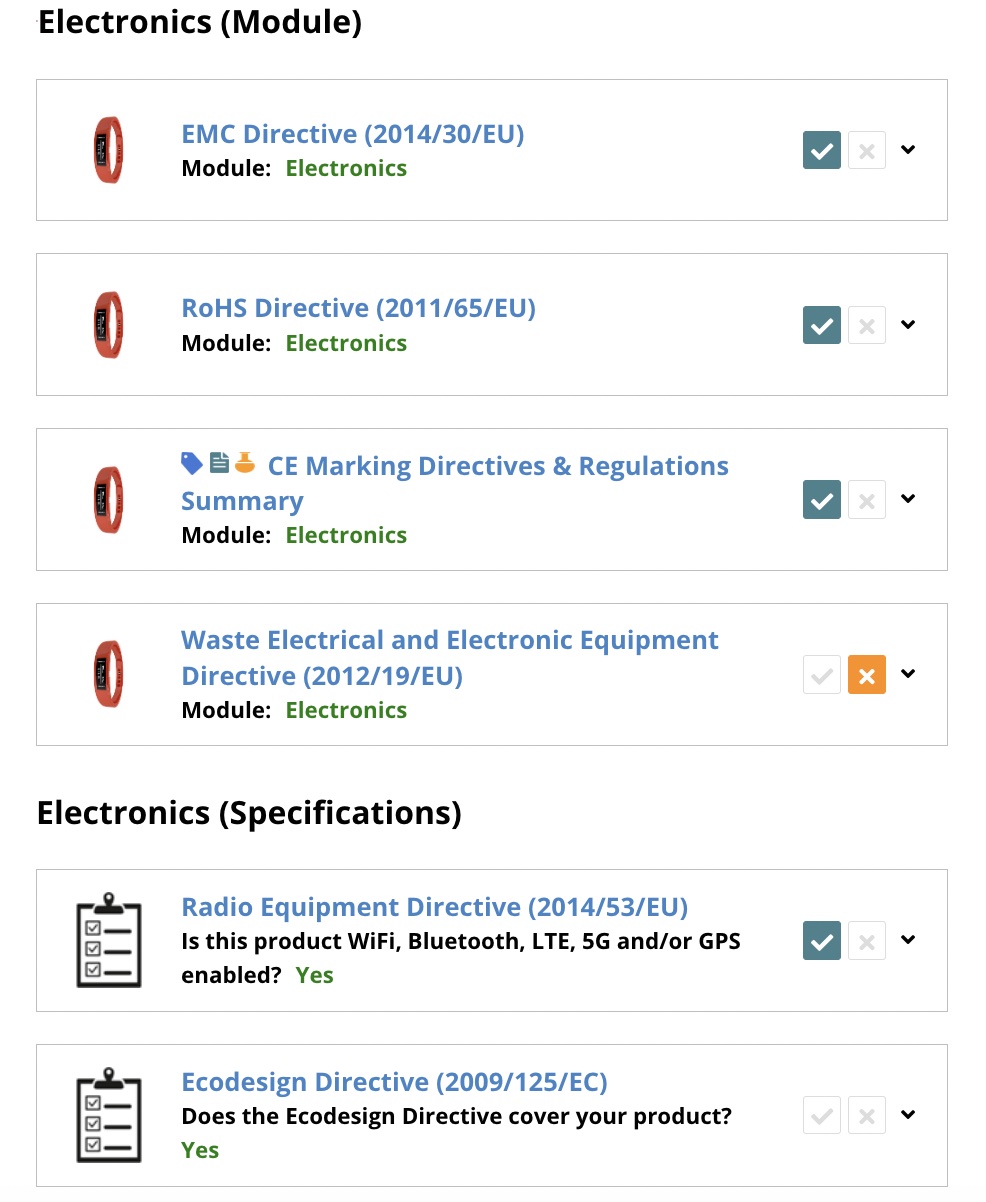Mark the RoHS Directive as rejected with X
Viewport: 986px width, 1202px height.
pyautogui.click(x=867, y=325)
